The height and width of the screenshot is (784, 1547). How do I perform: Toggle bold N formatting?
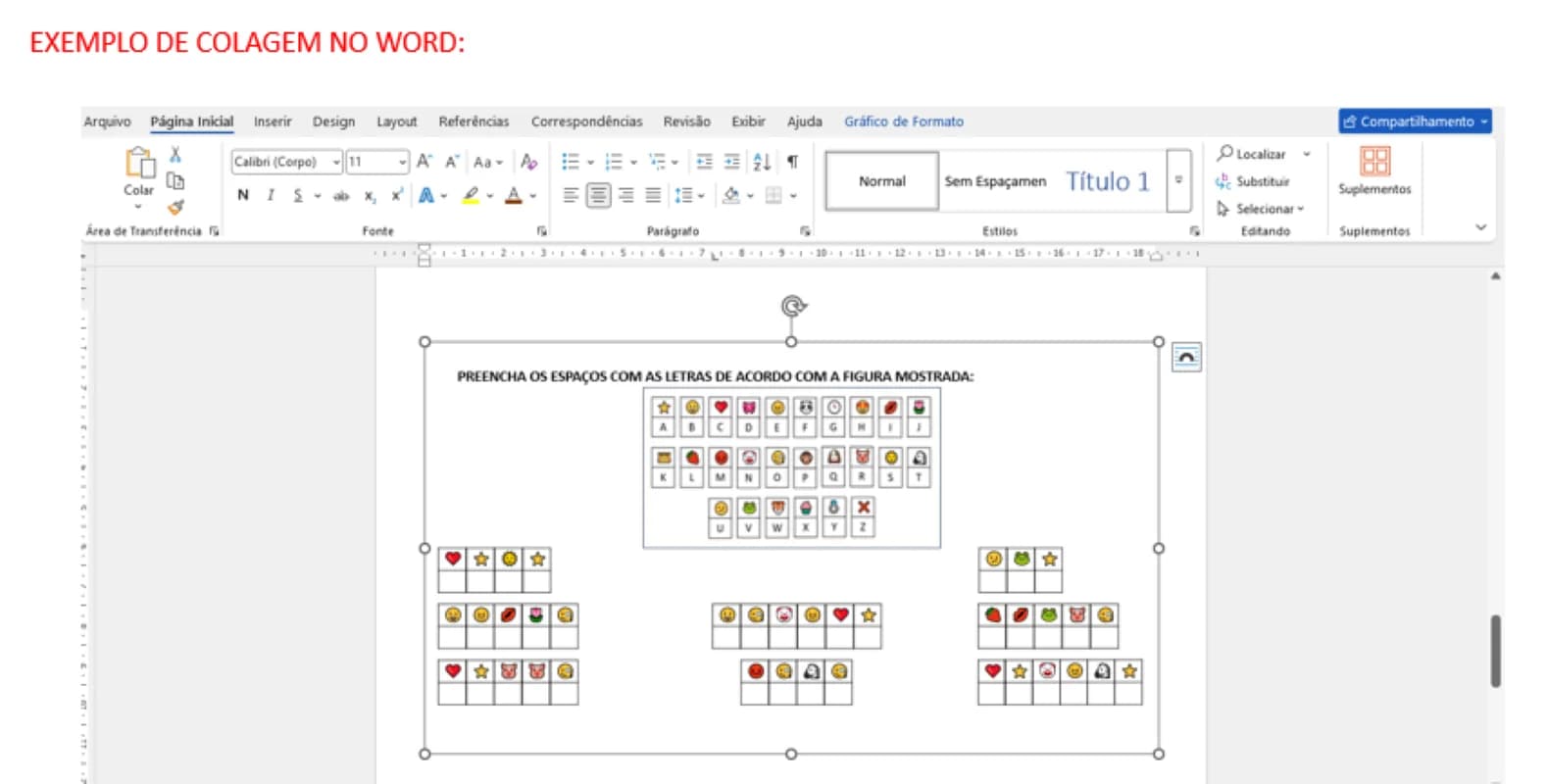(243, 195)
